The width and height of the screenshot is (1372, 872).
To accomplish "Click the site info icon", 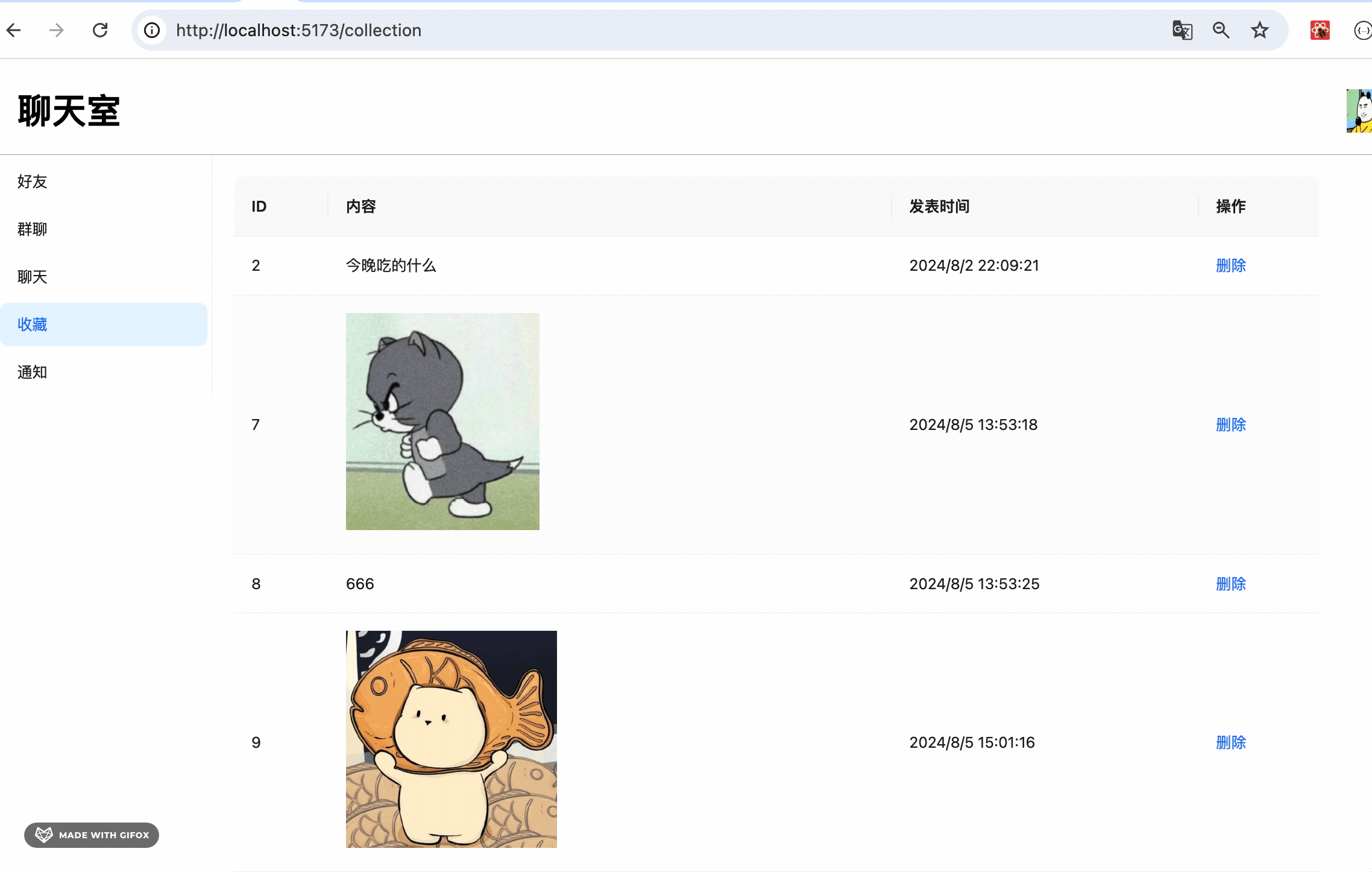I will [x=152, y=30].
